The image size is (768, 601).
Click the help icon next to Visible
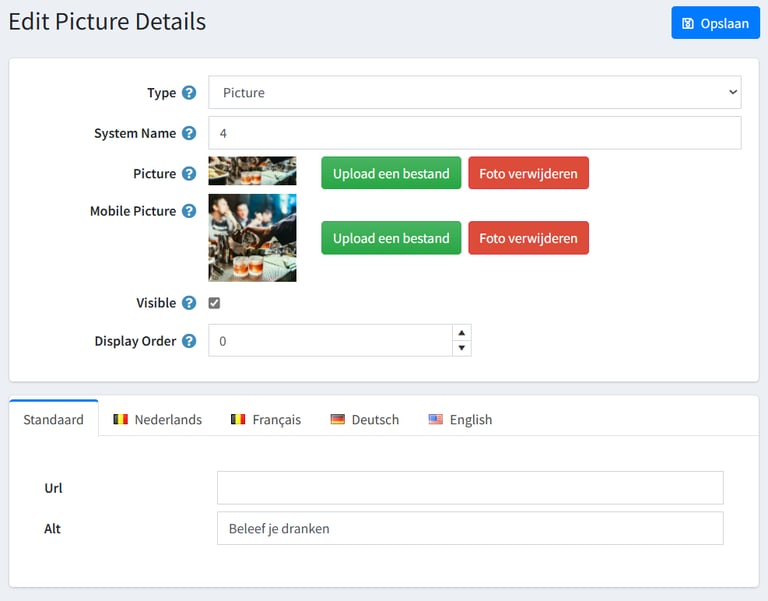(188, 303)
